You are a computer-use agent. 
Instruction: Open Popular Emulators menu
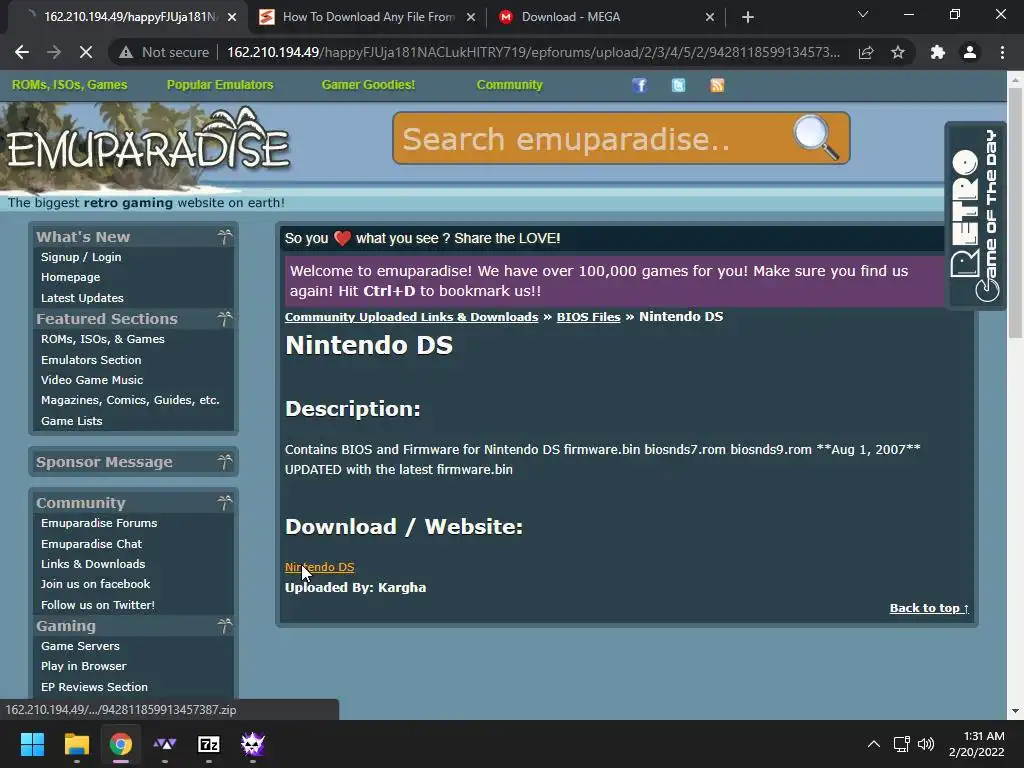point(220,85)
